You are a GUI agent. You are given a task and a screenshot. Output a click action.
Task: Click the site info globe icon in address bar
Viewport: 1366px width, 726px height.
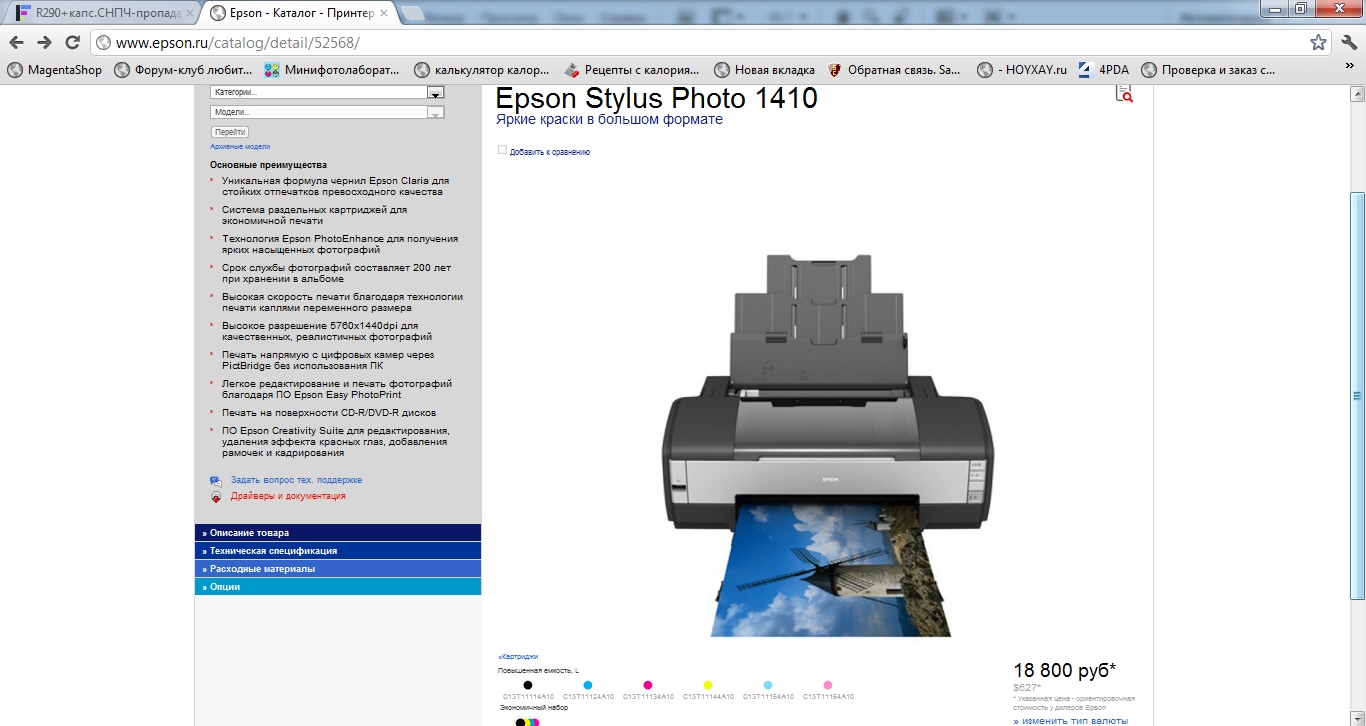point(103,42)
